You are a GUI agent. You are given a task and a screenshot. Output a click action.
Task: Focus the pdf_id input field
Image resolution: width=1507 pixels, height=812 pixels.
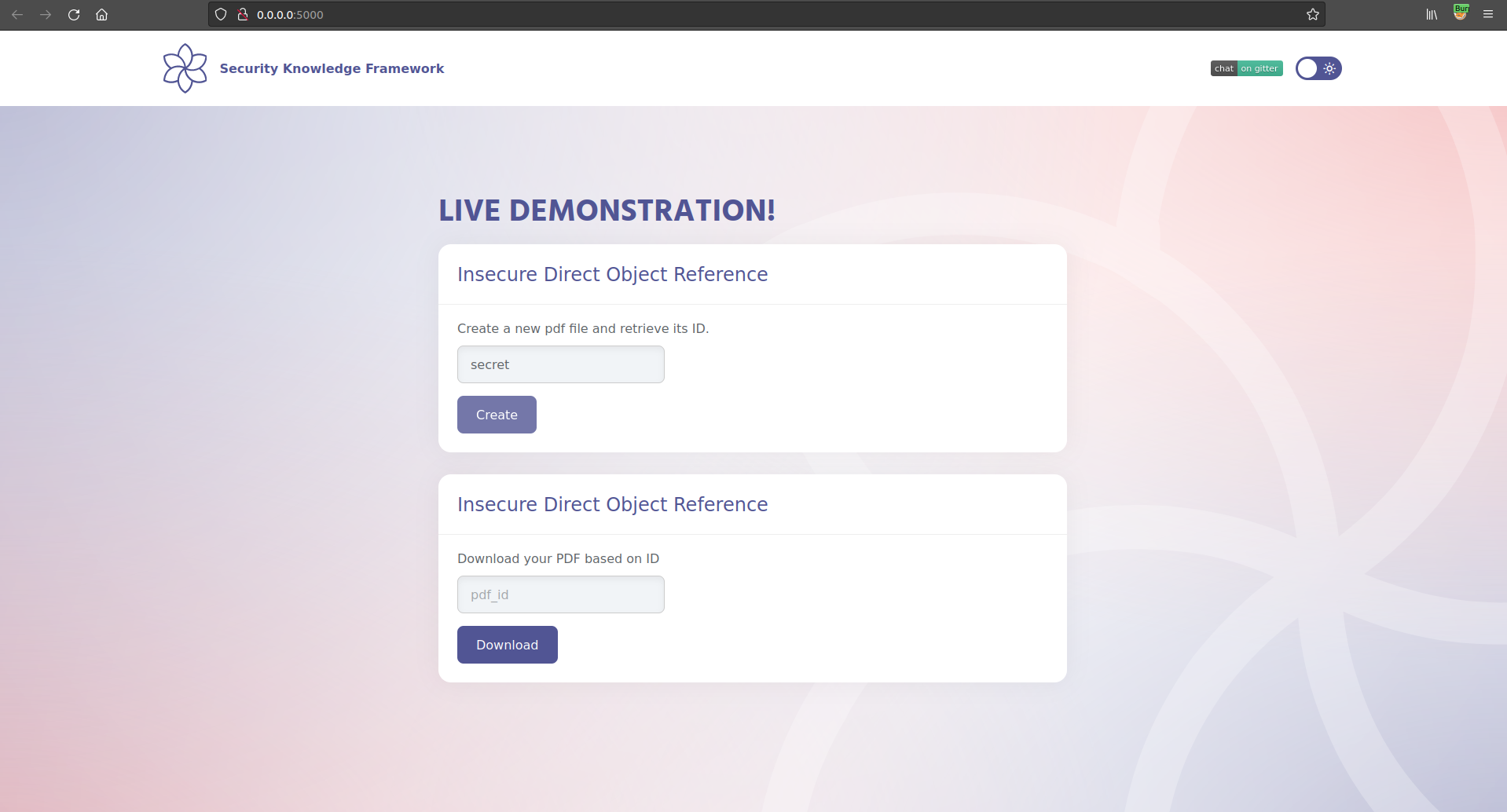(x=560, y=594)
